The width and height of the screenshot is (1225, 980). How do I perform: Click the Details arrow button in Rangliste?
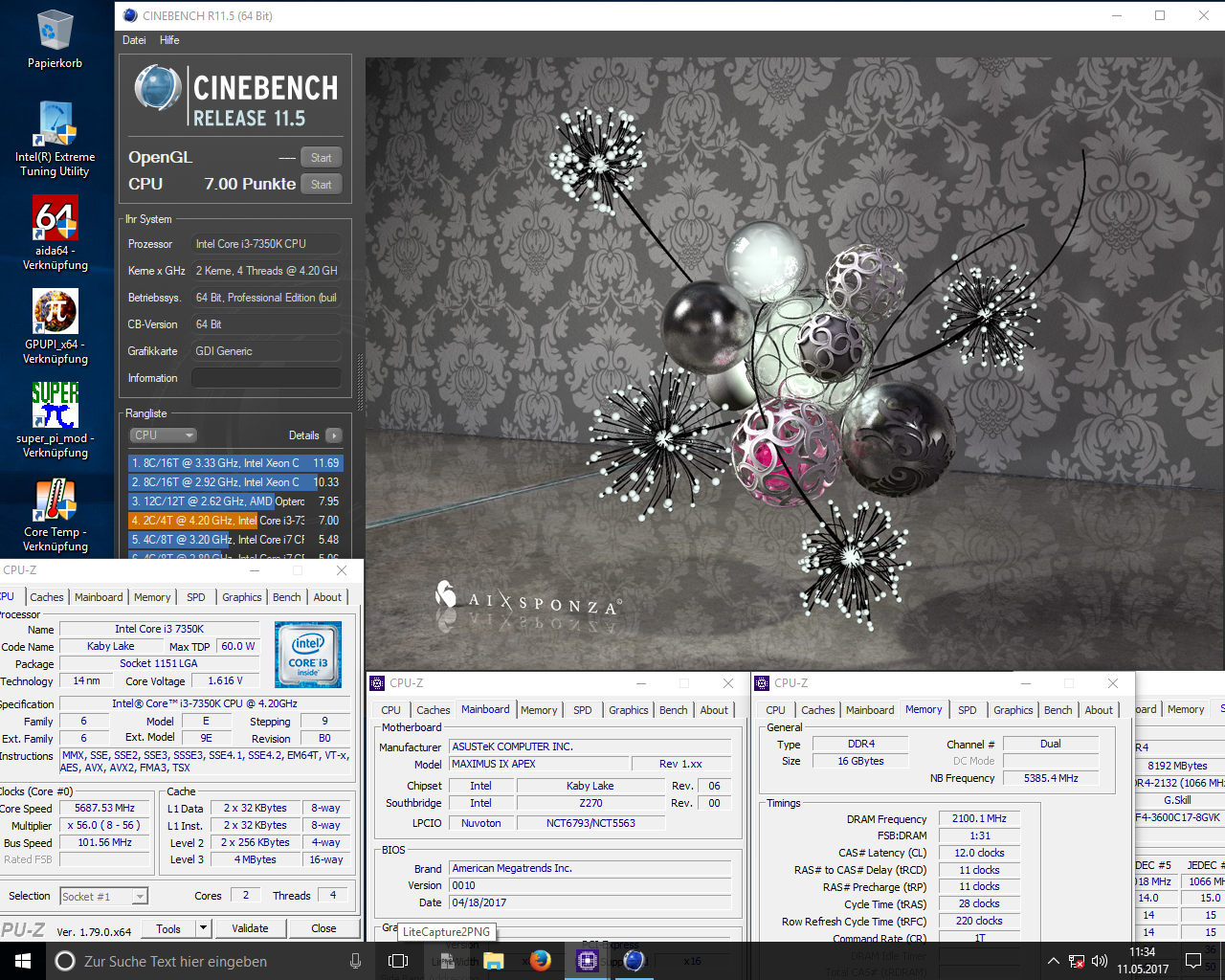pos(334,435)
